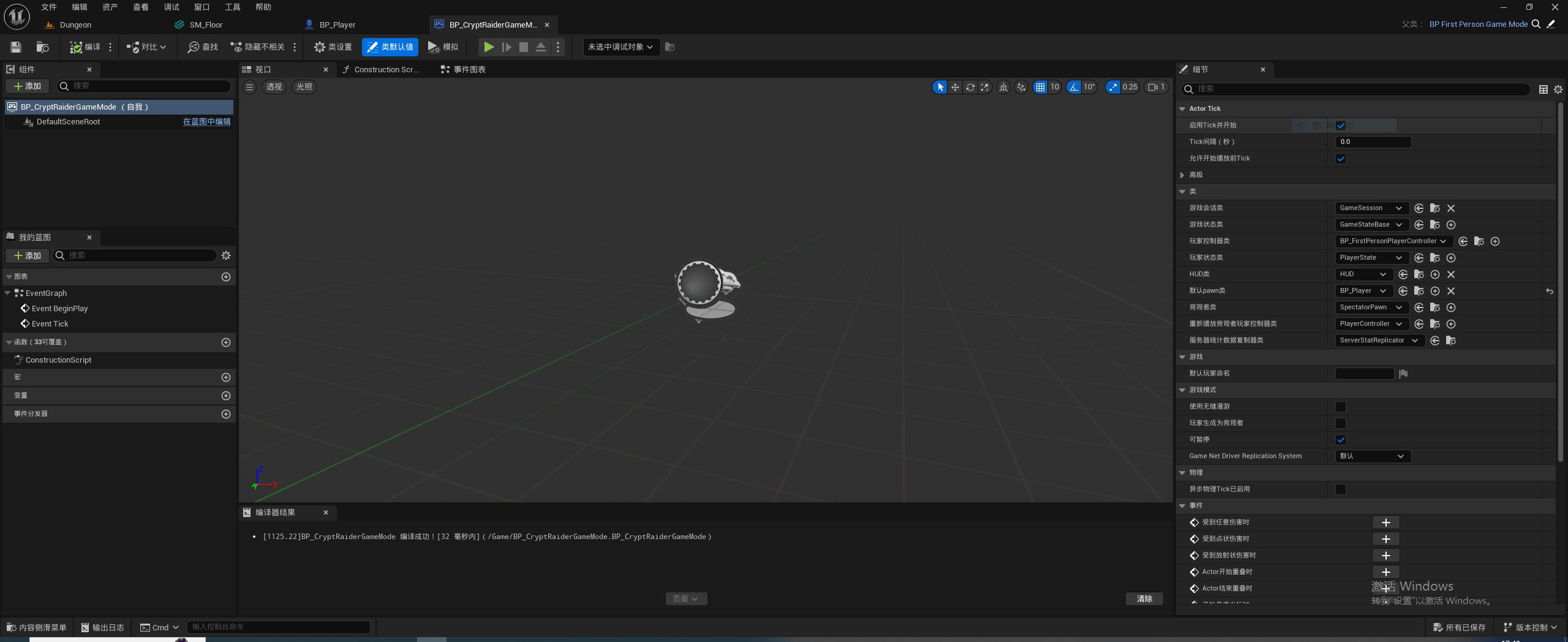
Task: Open the 透视 perspective view menu
Action: (x=274, y=87)
